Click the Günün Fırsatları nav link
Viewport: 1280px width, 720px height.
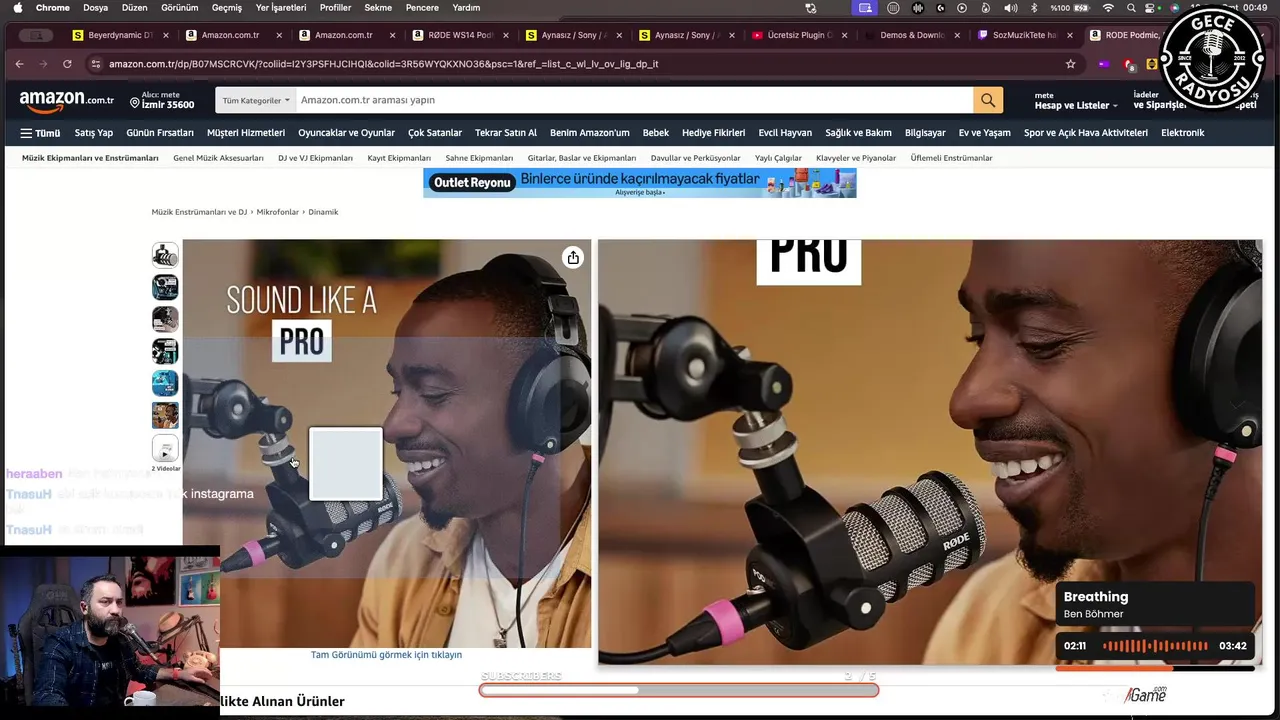(160, 133)
